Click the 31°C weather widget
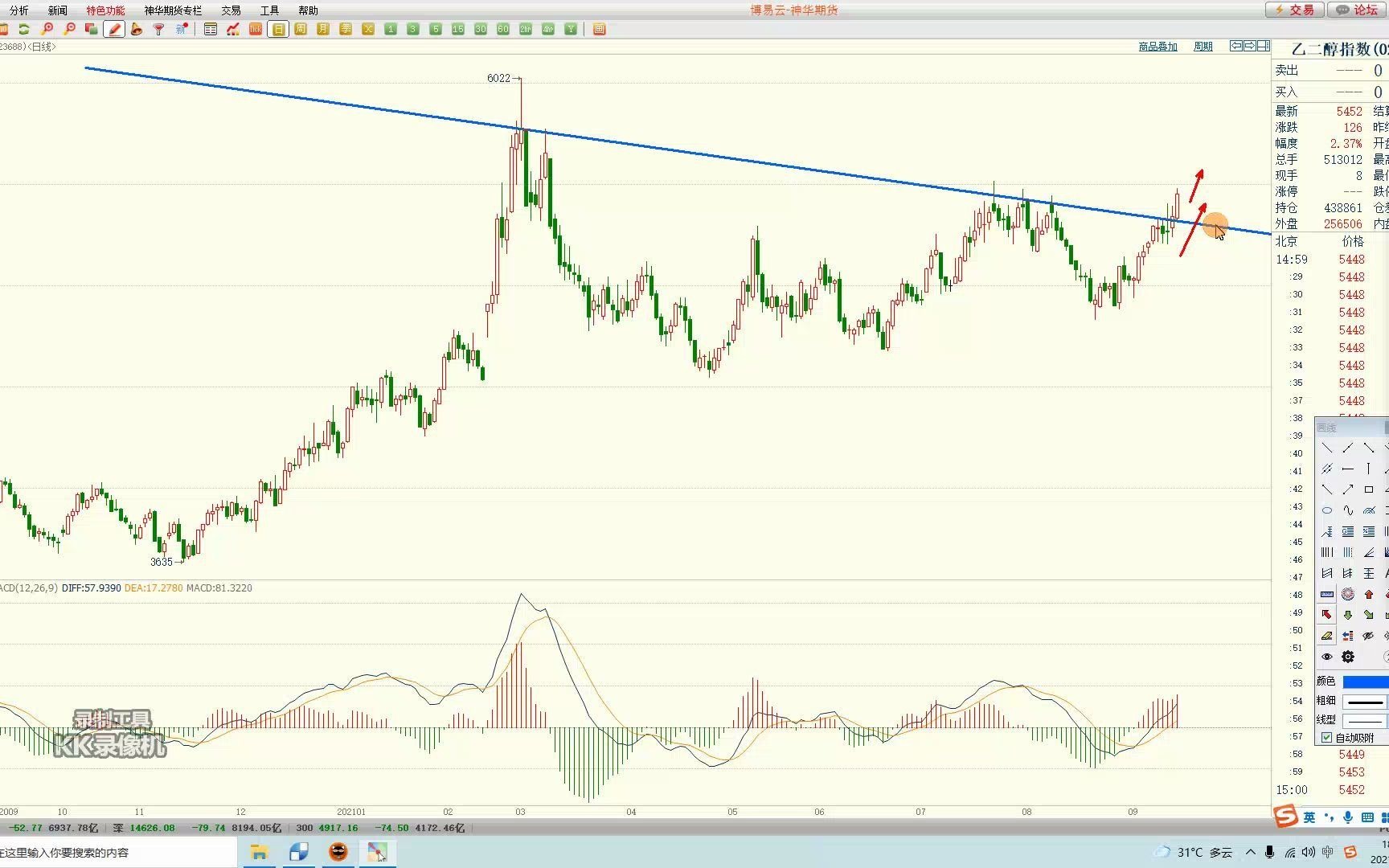 (x=1194, y=852)
